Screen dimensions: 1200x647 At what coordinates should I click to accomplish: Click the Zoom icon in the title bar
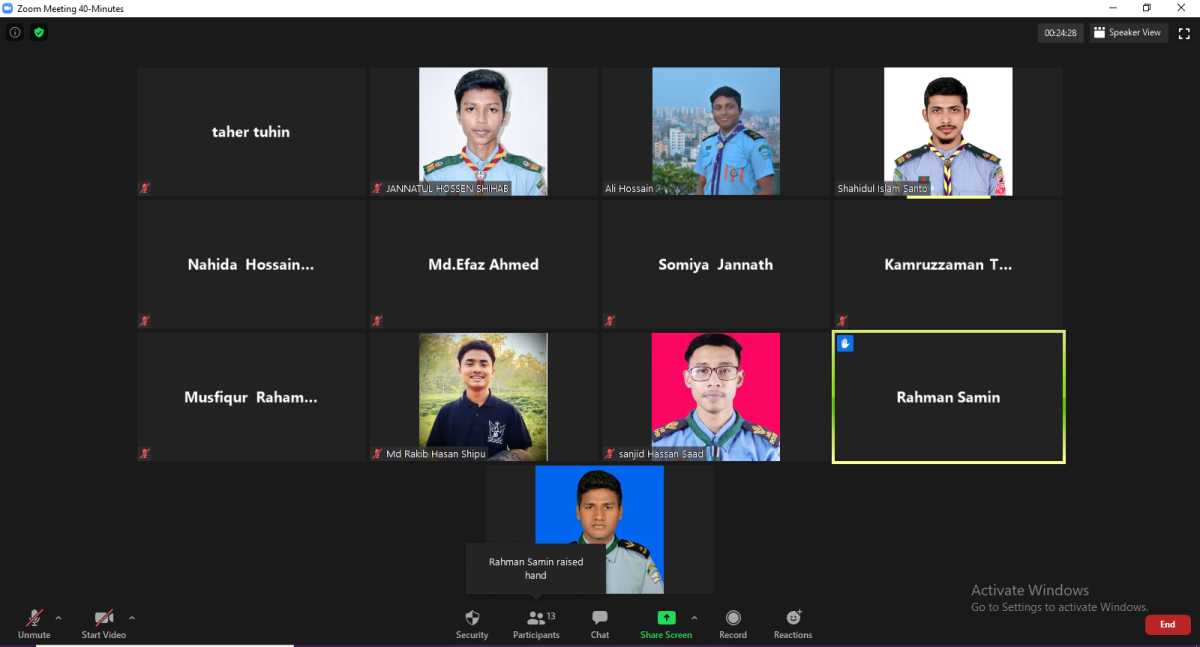(x=10, y=8)
